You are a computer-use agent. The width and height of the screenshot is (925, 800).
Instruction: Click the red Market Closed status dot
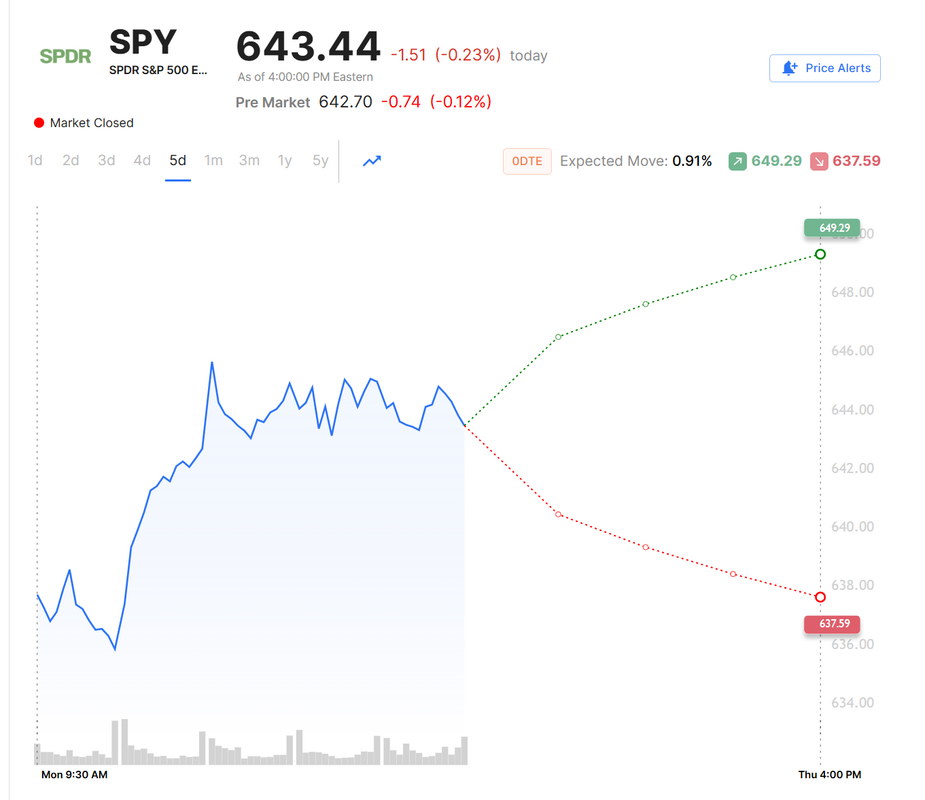tap(39, 123)
